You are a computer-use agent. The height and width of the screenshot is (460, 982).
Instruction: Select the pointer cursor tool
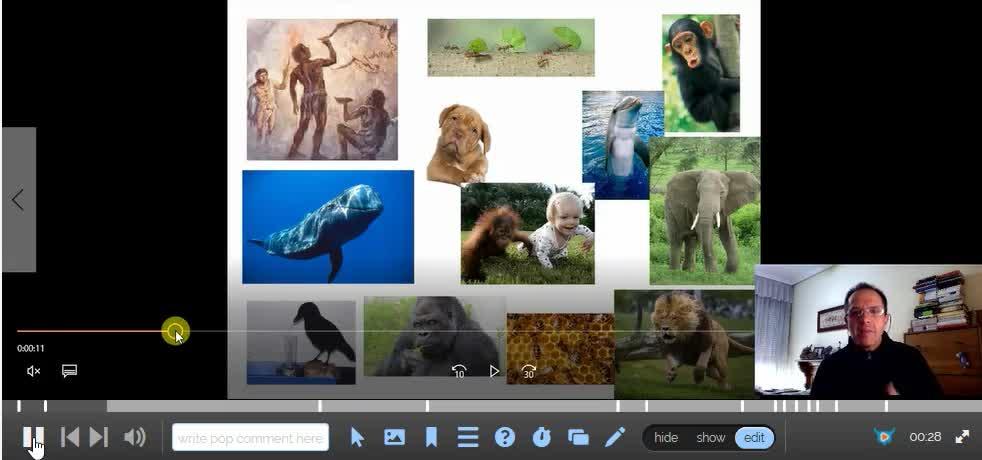357,437
